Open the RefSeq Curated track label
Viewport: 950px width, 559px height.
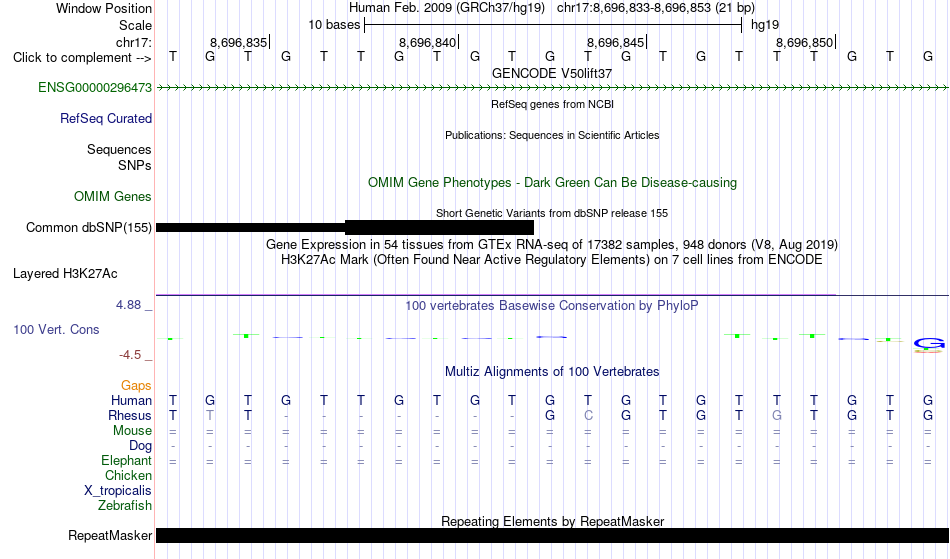105,119
